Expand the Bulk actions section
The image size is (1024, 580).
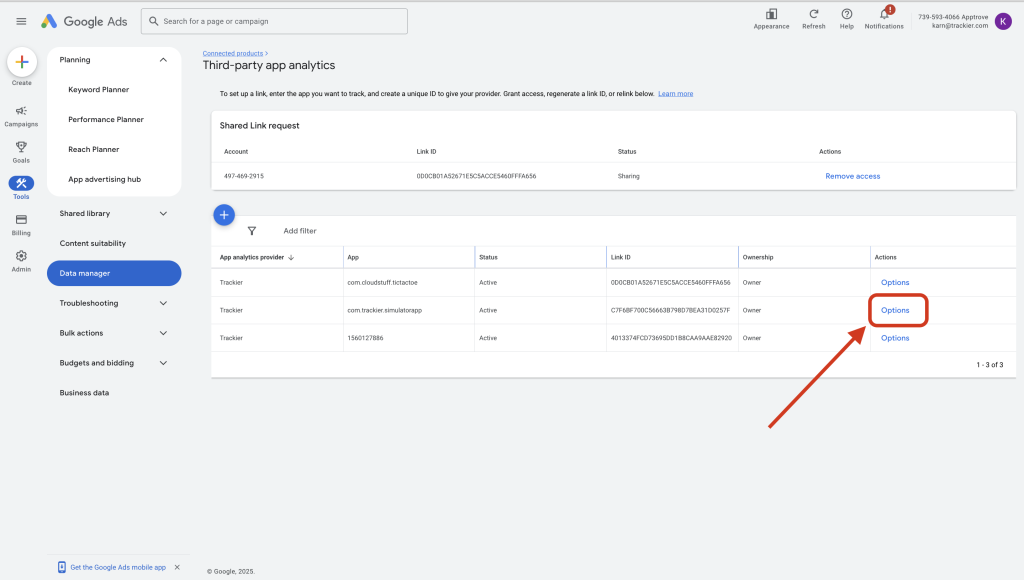point(163,333)
